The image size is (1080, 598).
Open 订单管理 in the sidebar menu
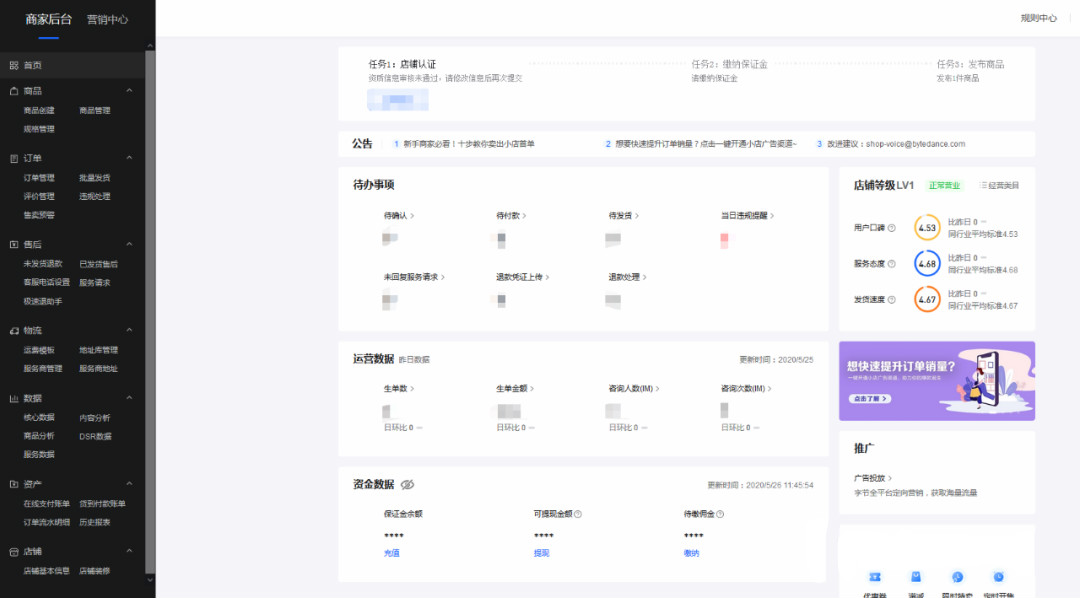[39, 178]
